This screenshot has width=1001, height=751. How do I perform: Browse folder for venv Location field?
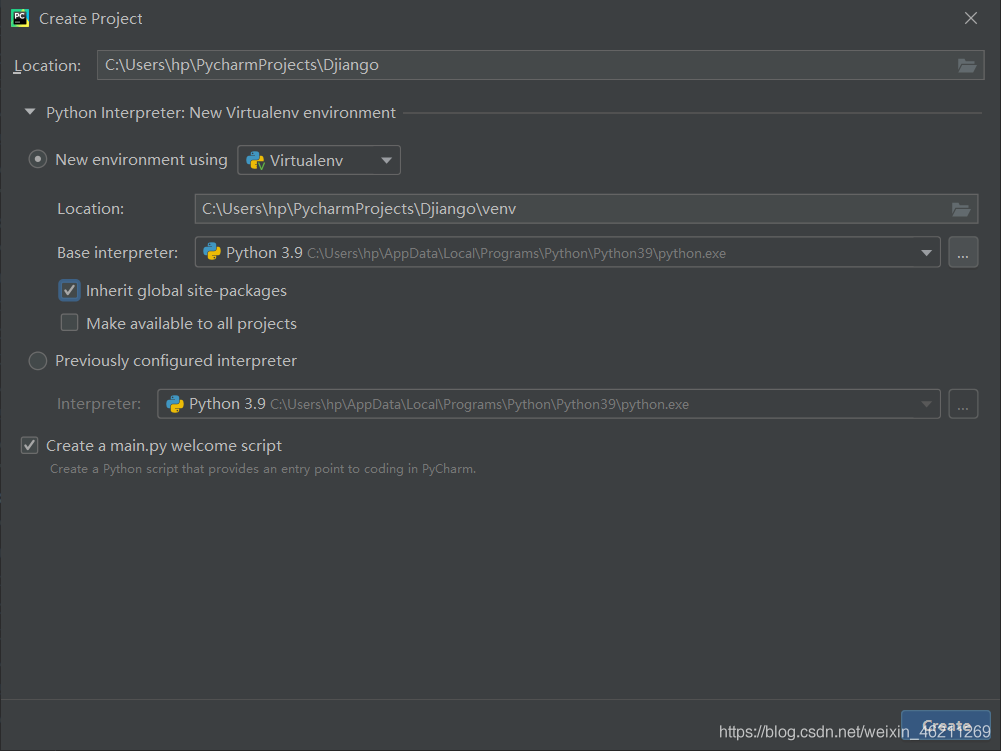(961, 209)
